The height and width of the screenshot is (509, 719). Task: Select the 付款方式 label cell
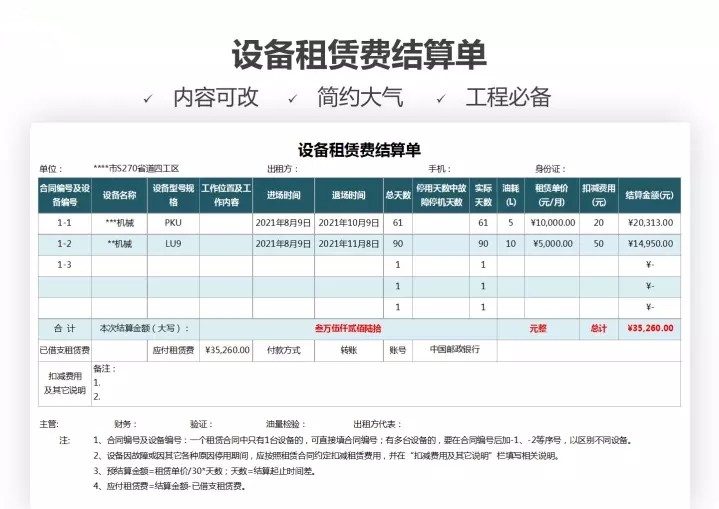point(283,350)
